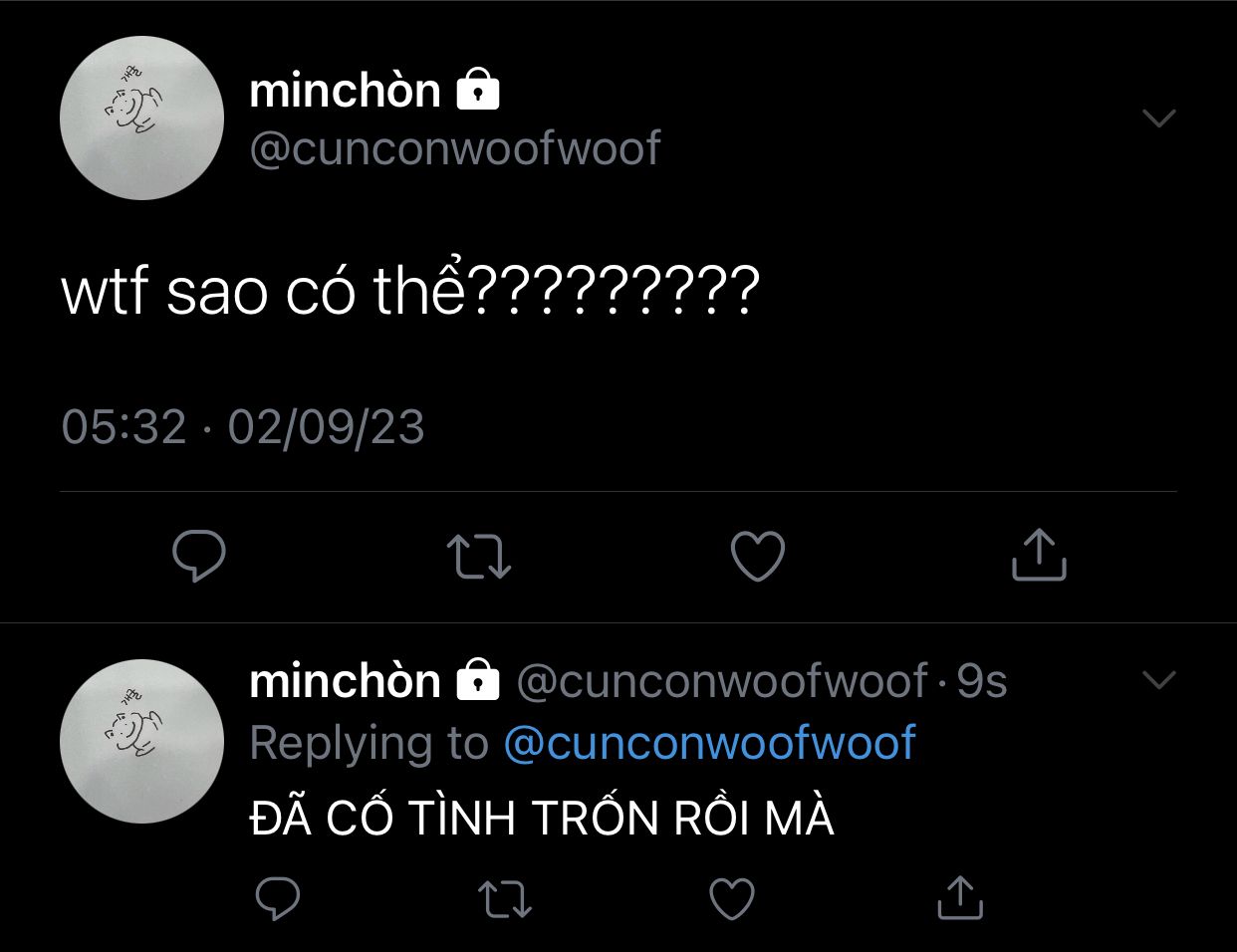
Task: Open the reply tweet's profile avatar
Action: tap(141, 741)
